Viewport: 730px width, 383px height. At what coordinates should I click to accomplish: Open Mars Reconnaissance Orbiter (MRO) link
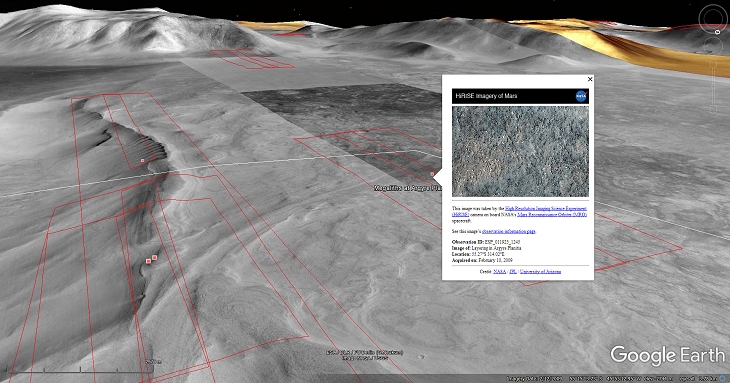552,215
